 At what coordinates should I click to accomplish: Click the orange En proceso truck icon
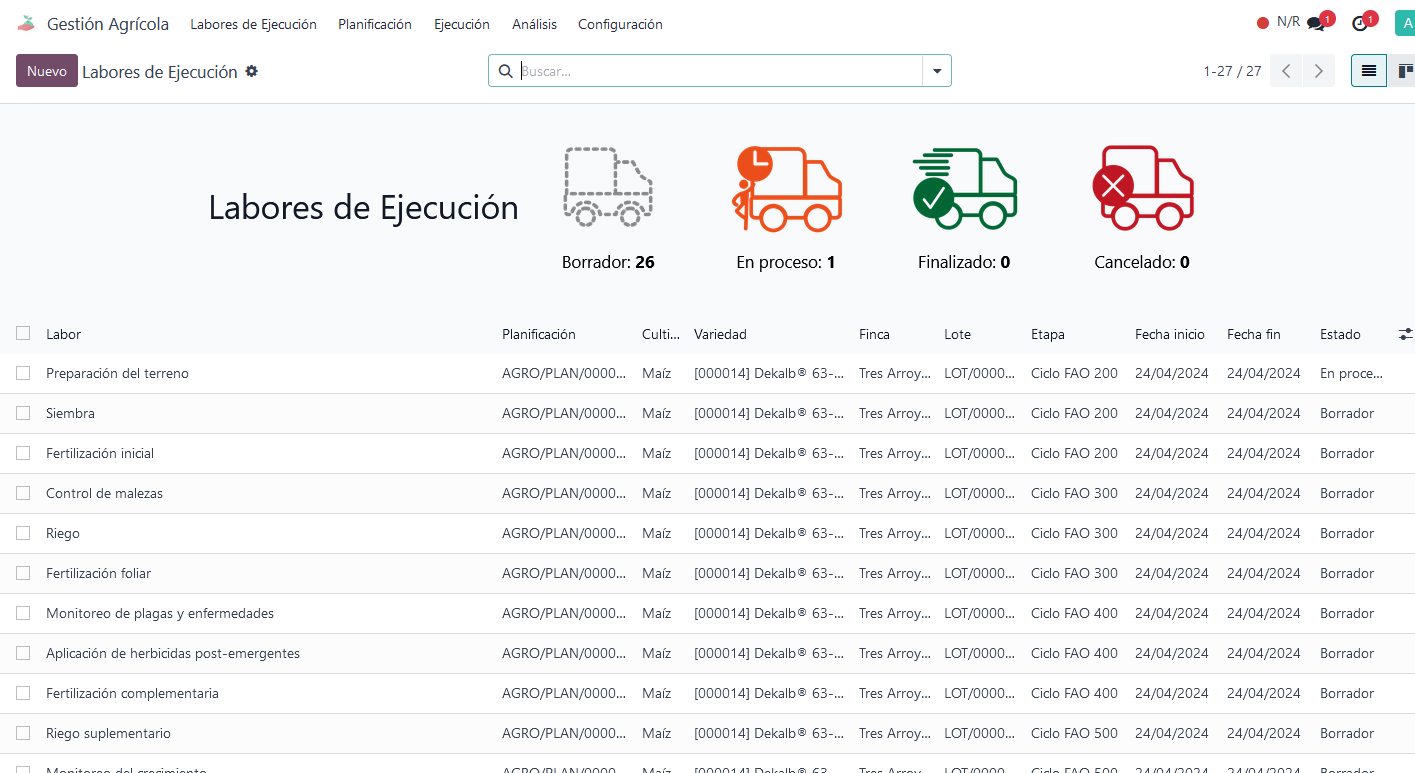(x=787, y=189)
